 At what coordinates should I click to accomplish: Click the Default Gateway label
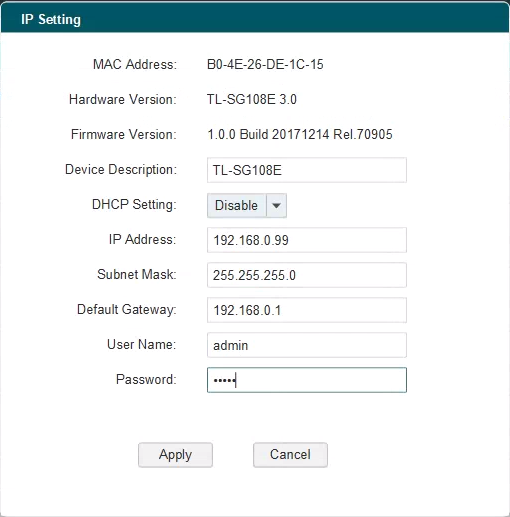click(x=127, y=309)
